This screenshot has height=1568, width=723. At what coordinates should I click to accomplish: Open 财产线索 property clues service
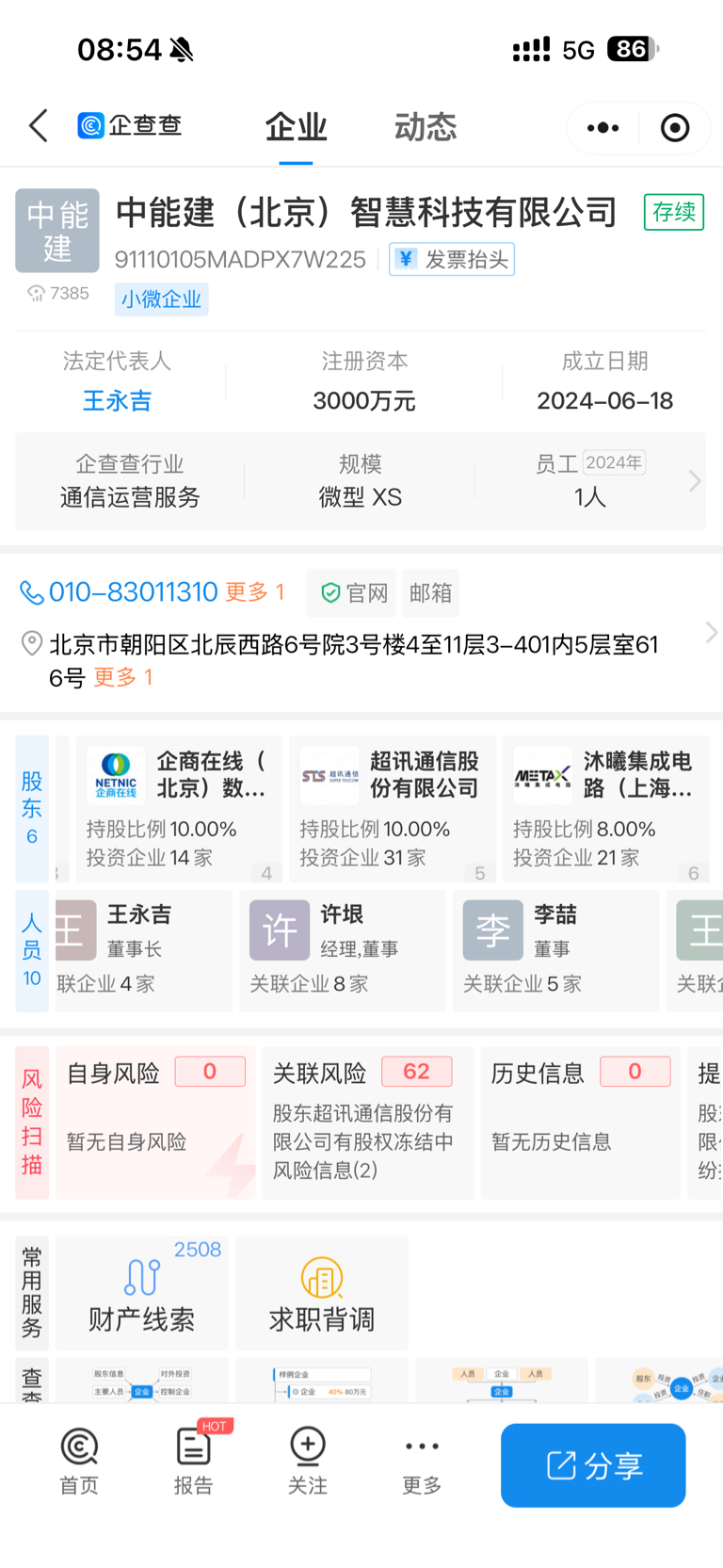pos(142,1293)
